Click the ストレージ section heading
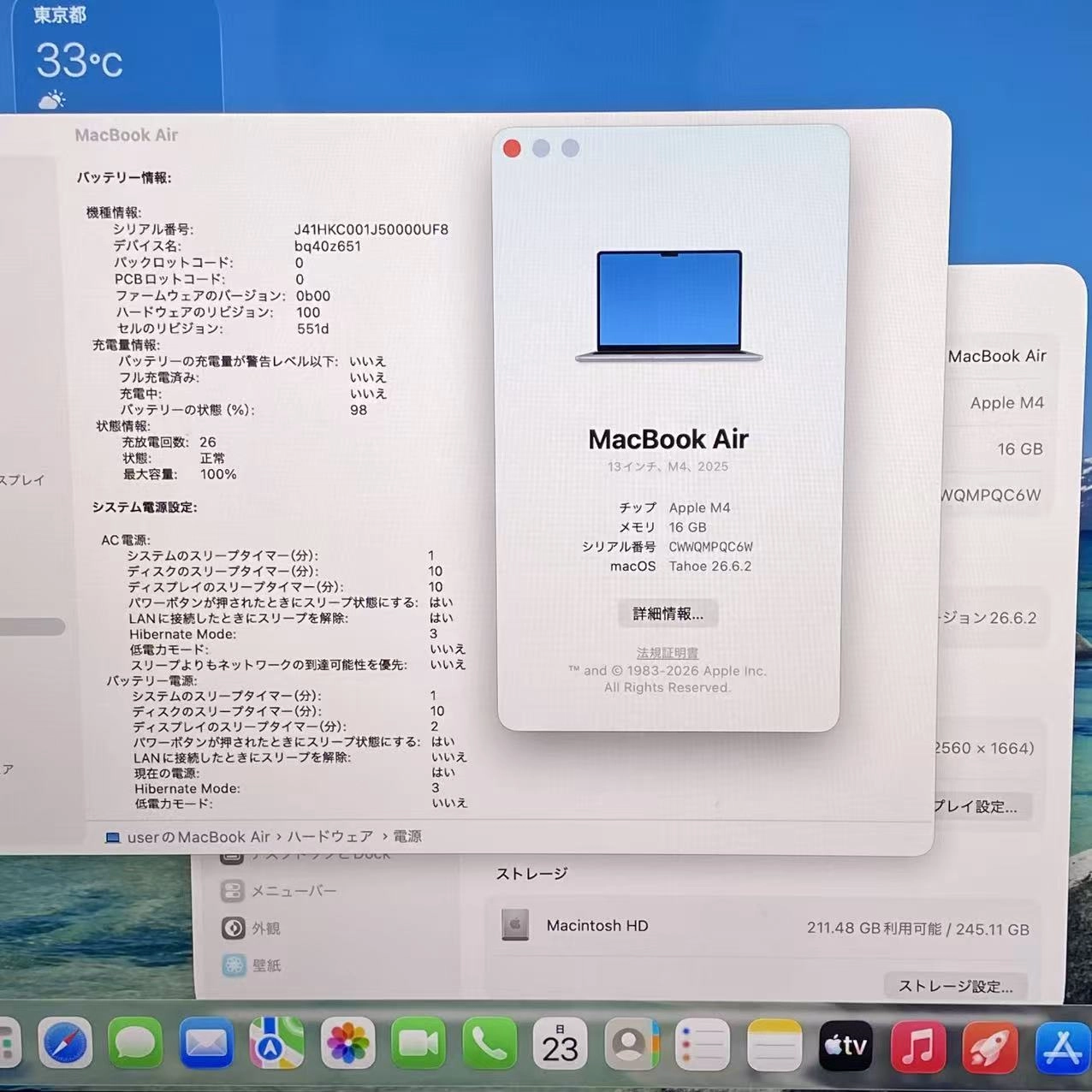 pyautogui.click(x=531, y=874)
